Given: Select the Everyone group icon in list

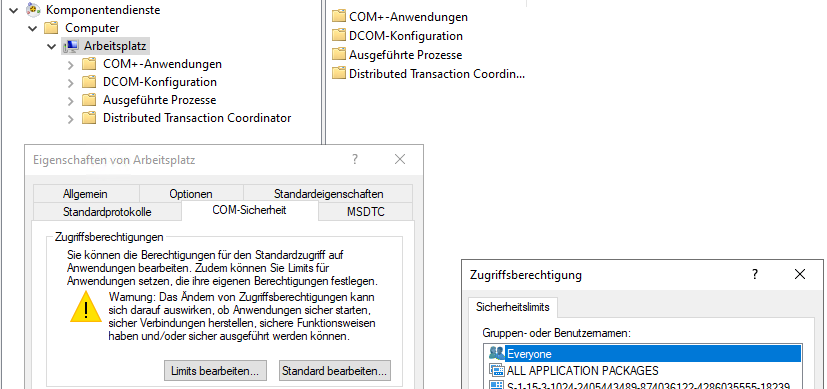Looking at the screenshot, I should (x=496, y=353).
